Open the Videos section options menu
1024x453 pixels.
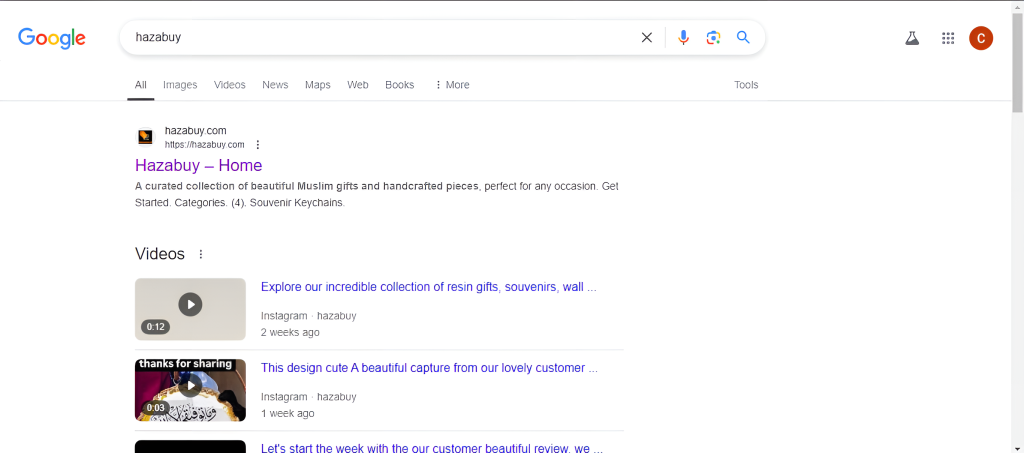pos(201,255)
